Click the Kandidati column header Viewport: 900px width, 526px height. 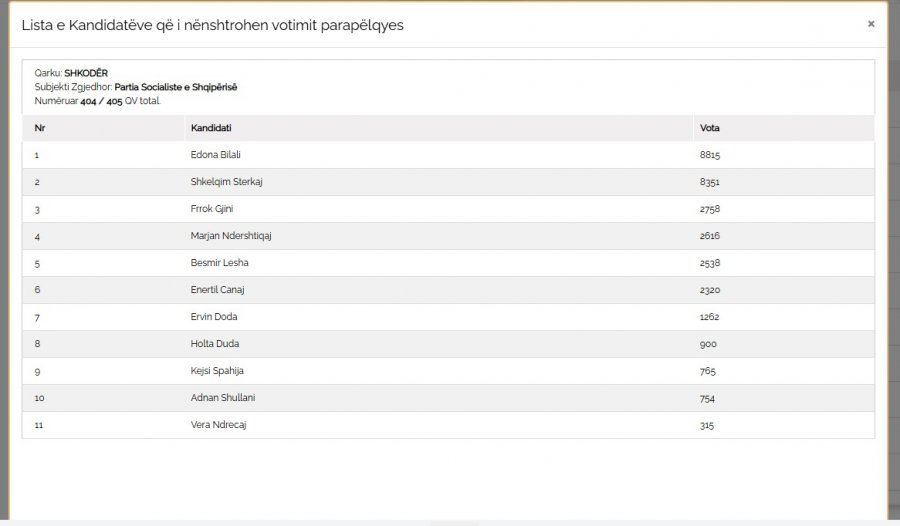click(x=211, y=128)
